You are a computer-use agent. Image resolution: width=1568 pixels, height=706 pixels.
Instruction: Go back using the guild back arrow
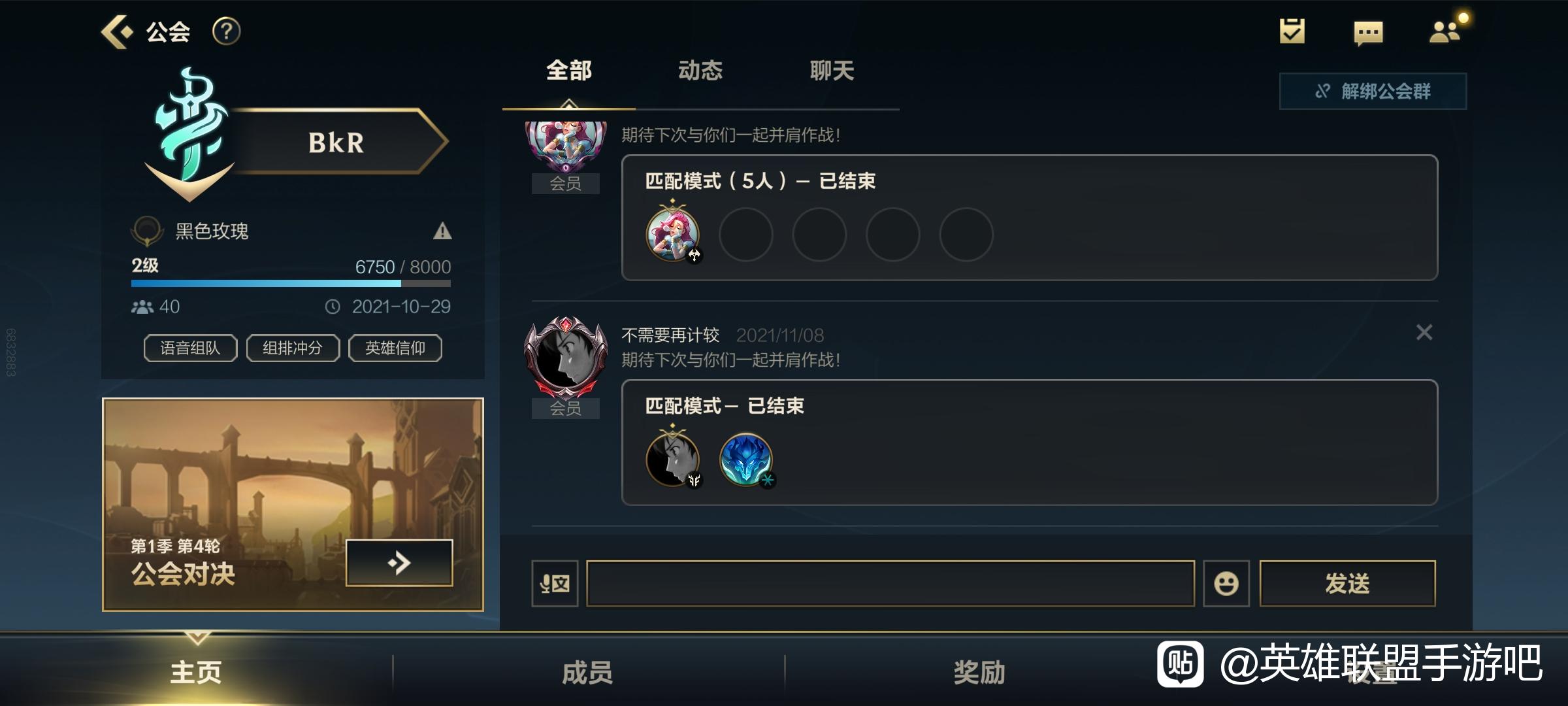[116, 31]
